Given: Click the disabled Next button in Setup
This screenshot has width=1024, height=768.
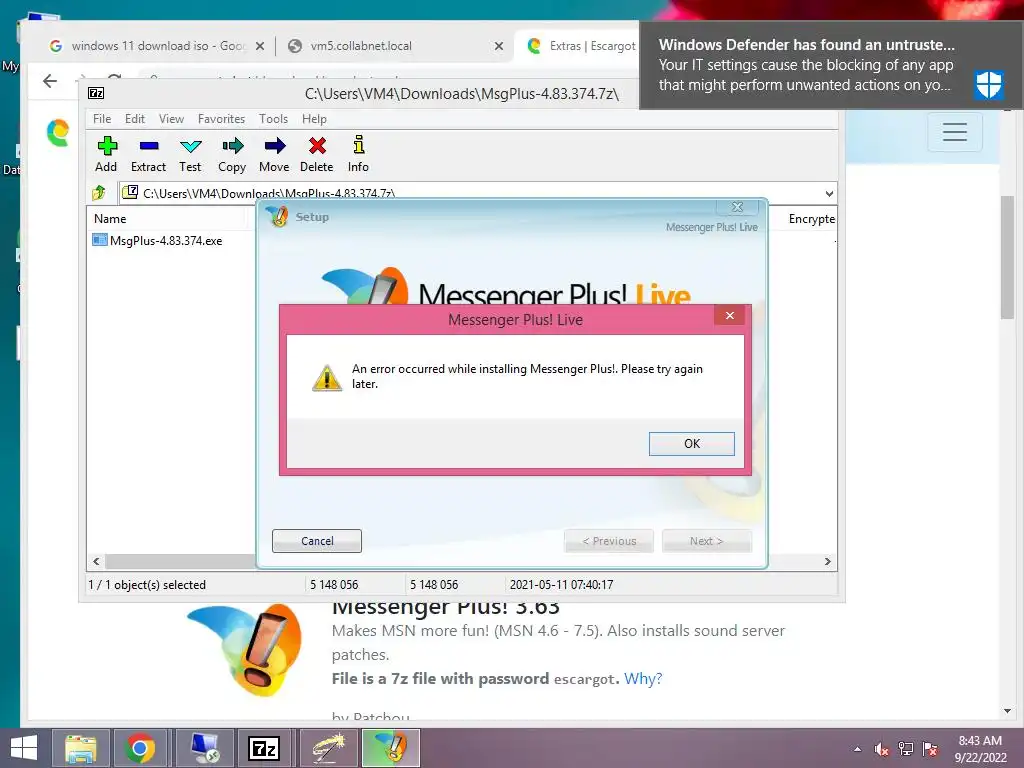Looking at the screenshot, I should (x=707, y=541).
